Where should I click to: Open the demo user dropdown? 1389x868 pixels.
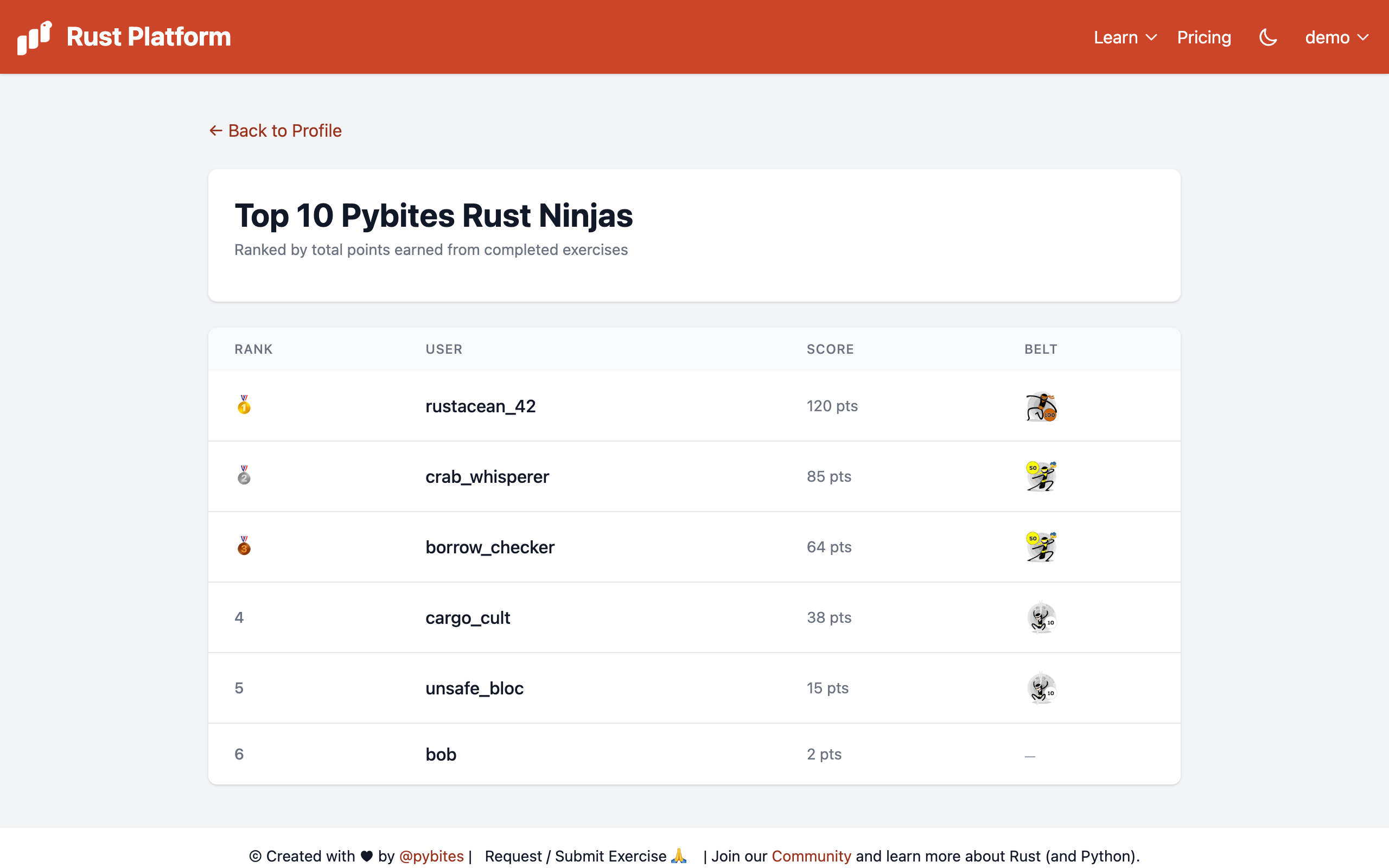click(x=1336, y=38)
